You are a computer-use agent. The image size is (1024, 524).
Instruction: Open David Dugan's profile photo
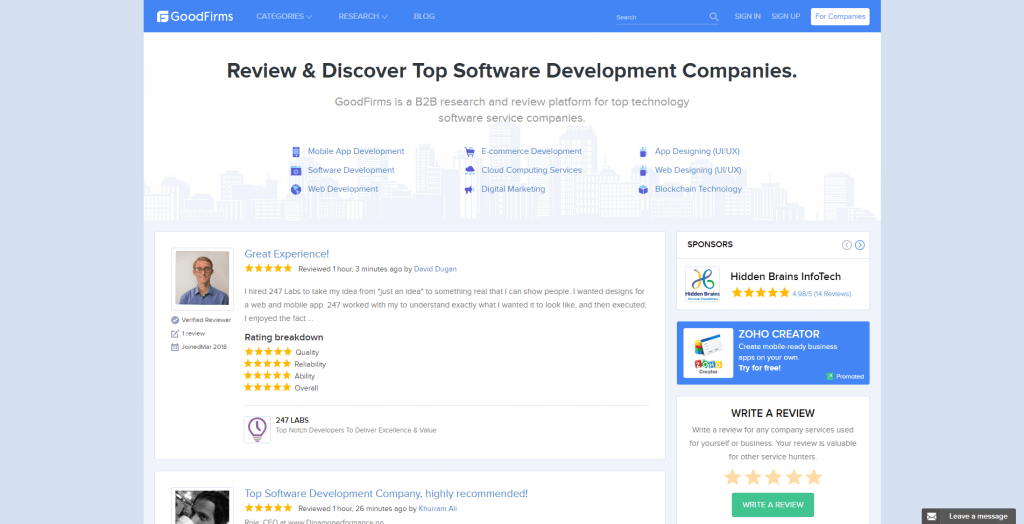202,278
